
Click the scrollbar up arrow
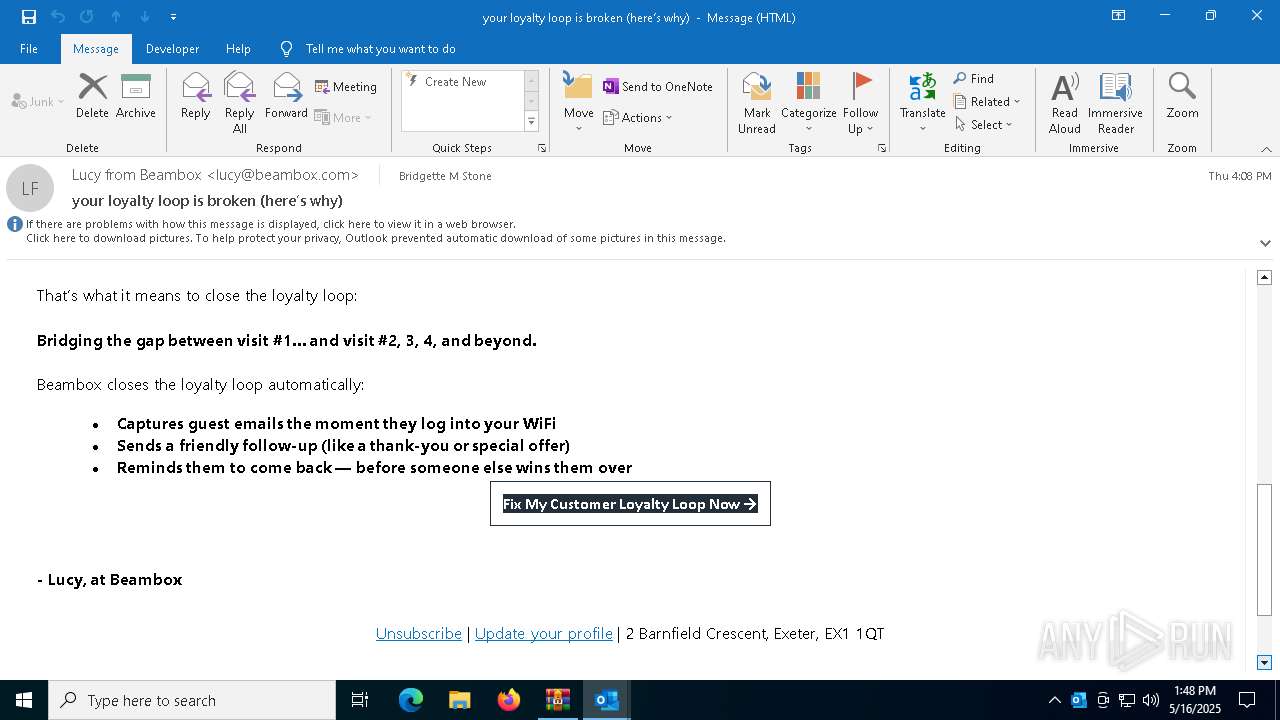click(1264, 277)
